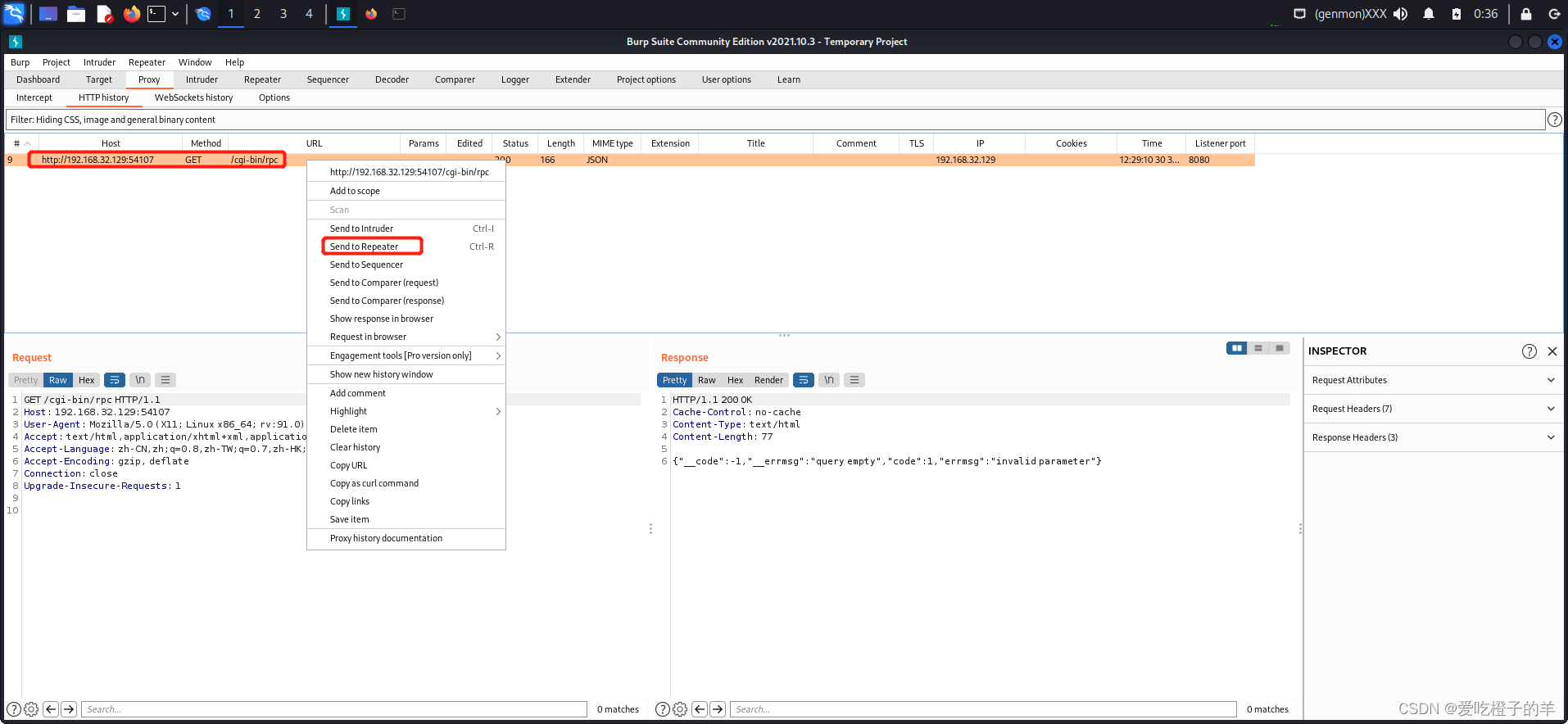Sort history by the # column
Image resolution: width=1568 pixels, height=724 pixels.
(21, 143)
